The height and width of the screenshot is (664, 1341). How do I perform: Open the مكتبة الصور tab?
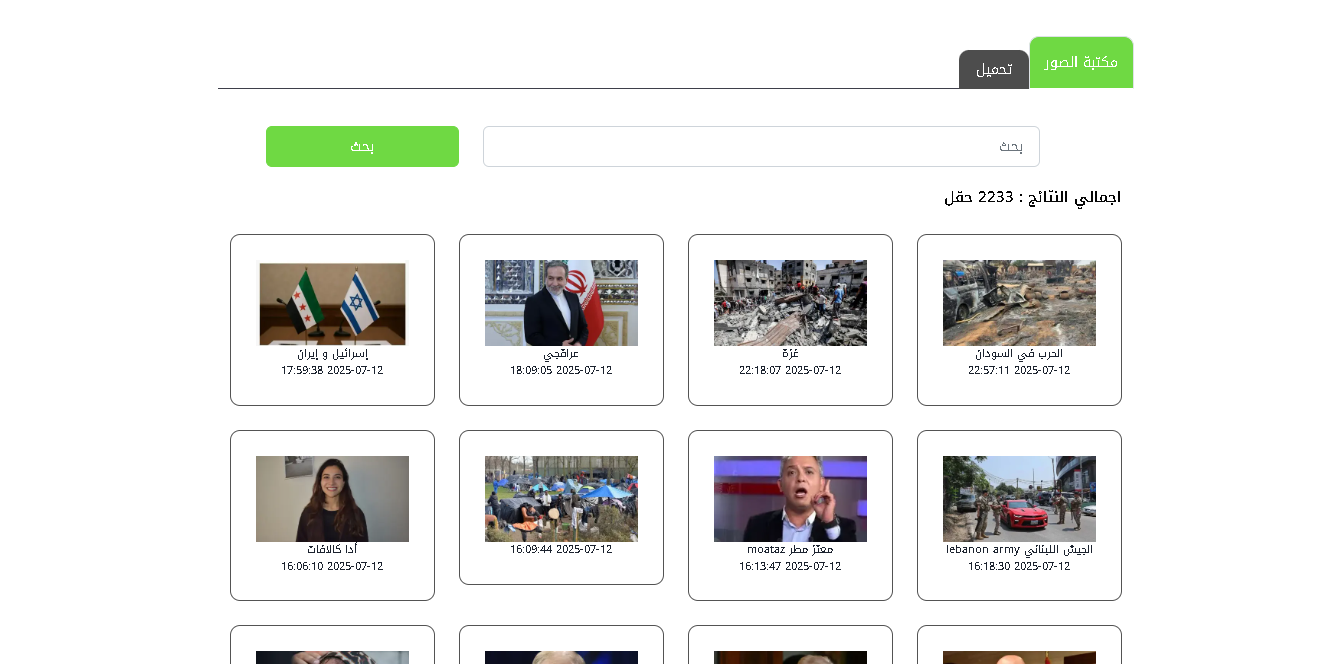(x=1081, y=63)
